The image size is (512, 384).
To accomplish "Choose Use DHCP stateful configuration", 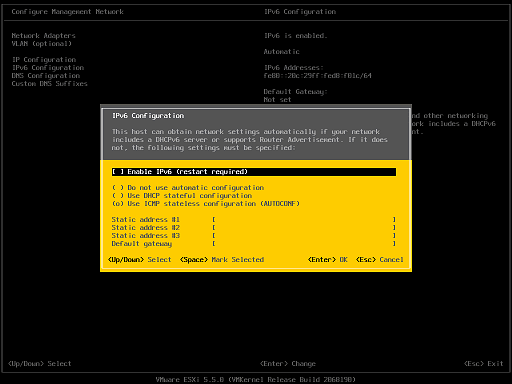I will 182,196.
